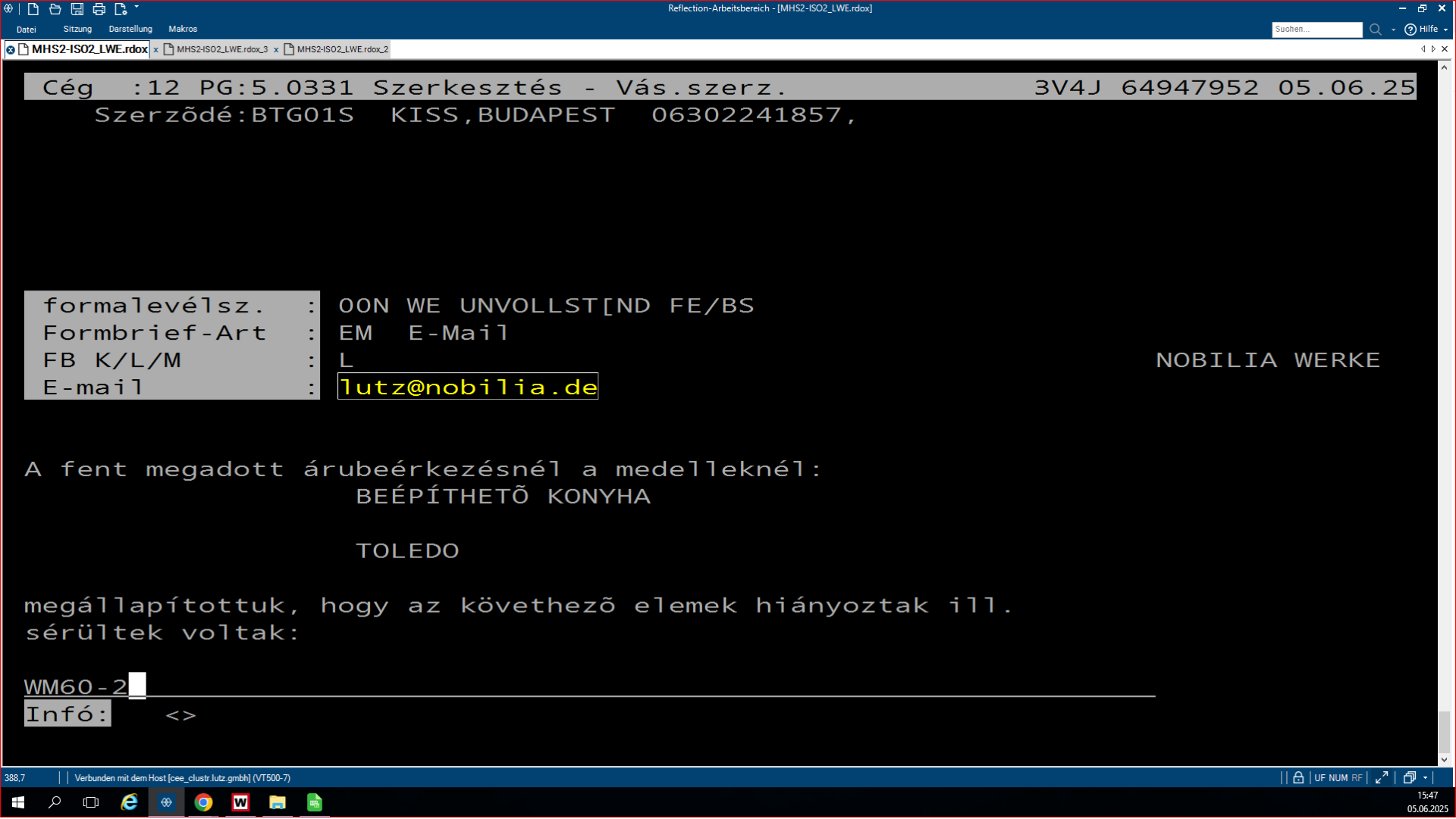Expand the window arrangement dropdown in the status bar
1456x819 pixels.
[1426, 778]
